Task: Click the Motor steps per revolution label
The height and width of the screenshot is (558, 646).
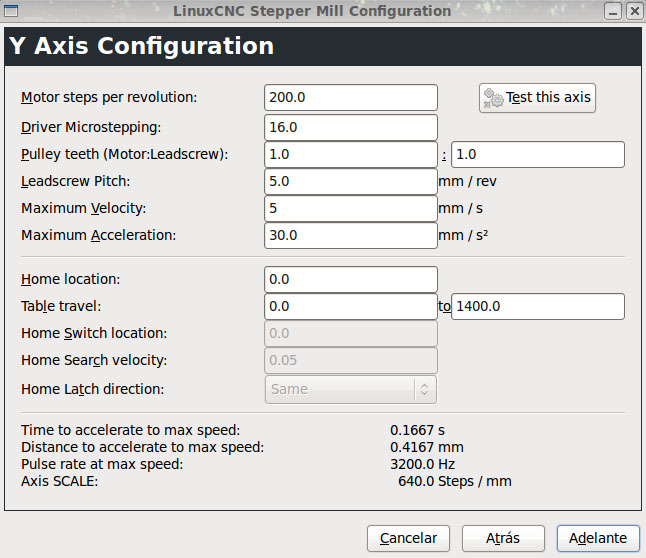Action: pos(109,97)
